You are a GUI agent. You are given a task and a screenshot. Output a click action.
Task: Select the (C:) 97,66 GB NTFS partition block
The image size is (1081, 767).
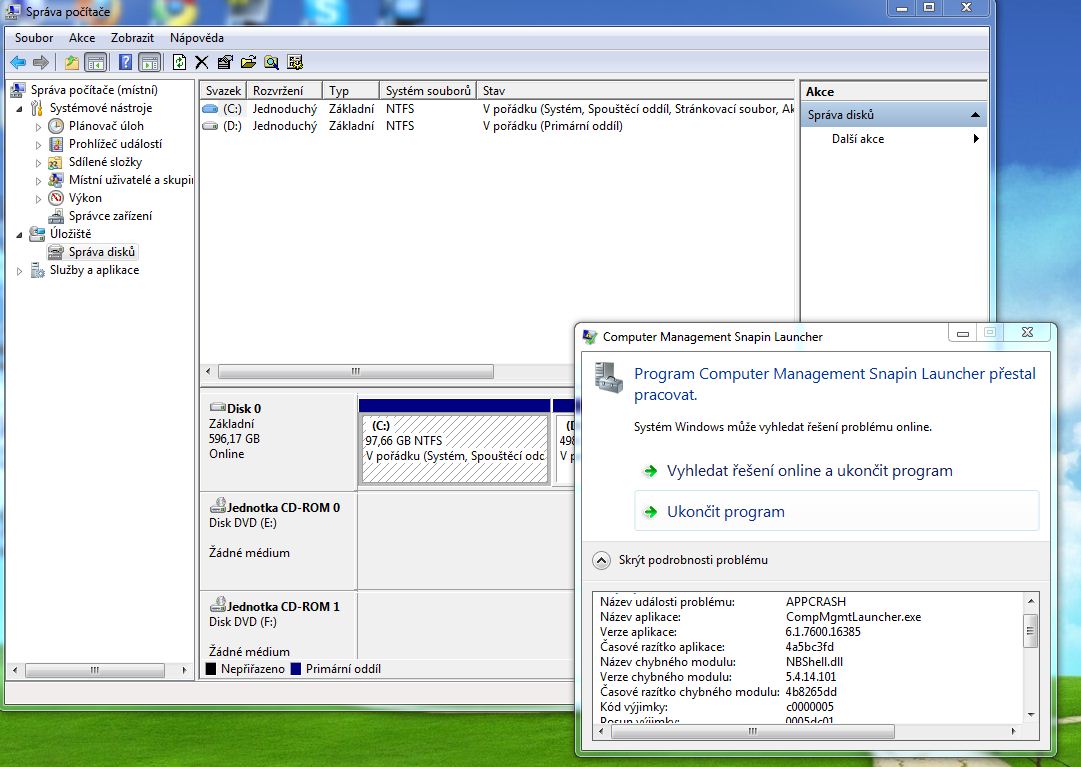click(455, 449)
